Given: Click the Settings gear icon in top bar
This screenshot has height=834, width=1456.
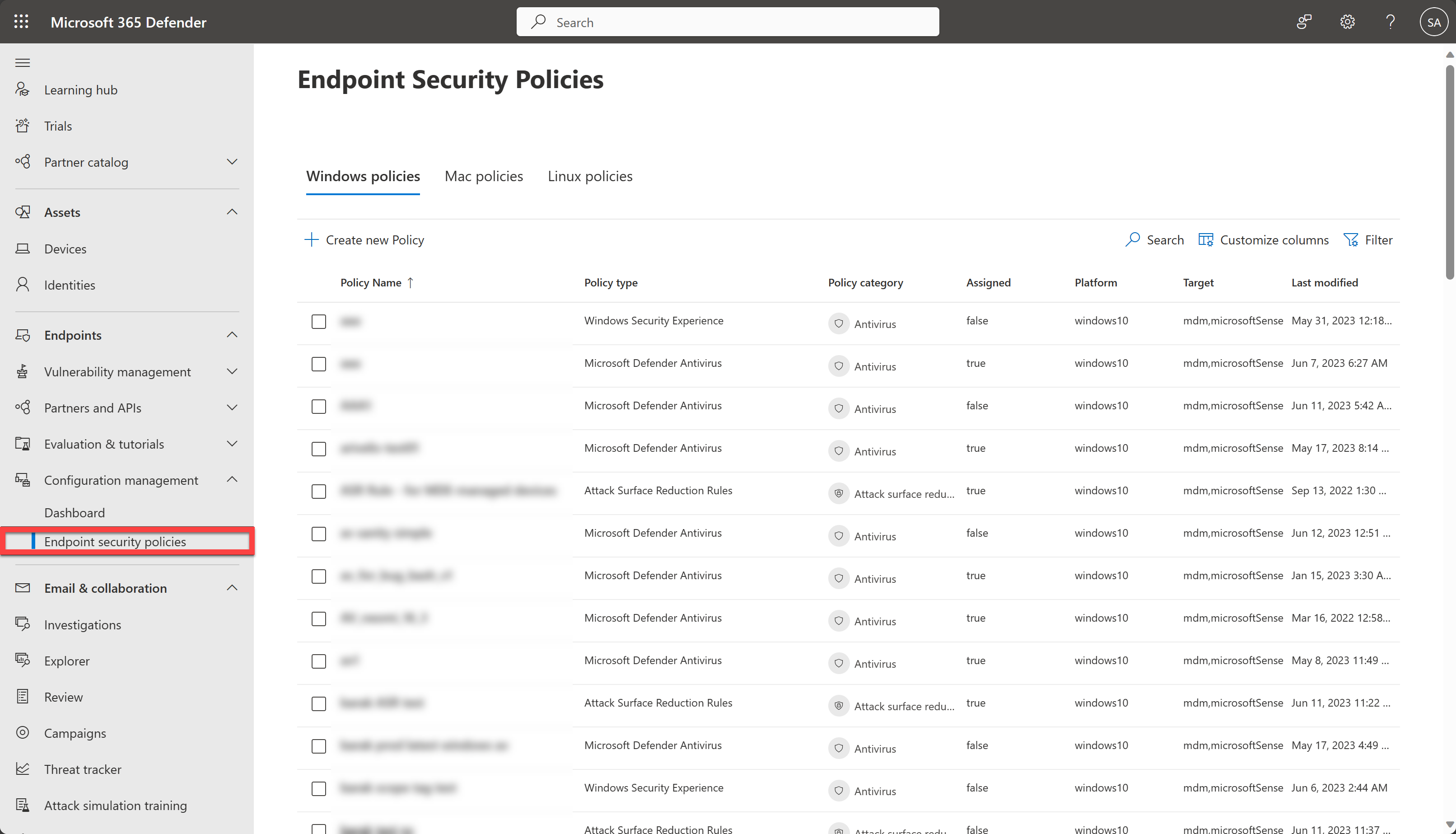Looking at the screenshot, I should [1347, 22].
